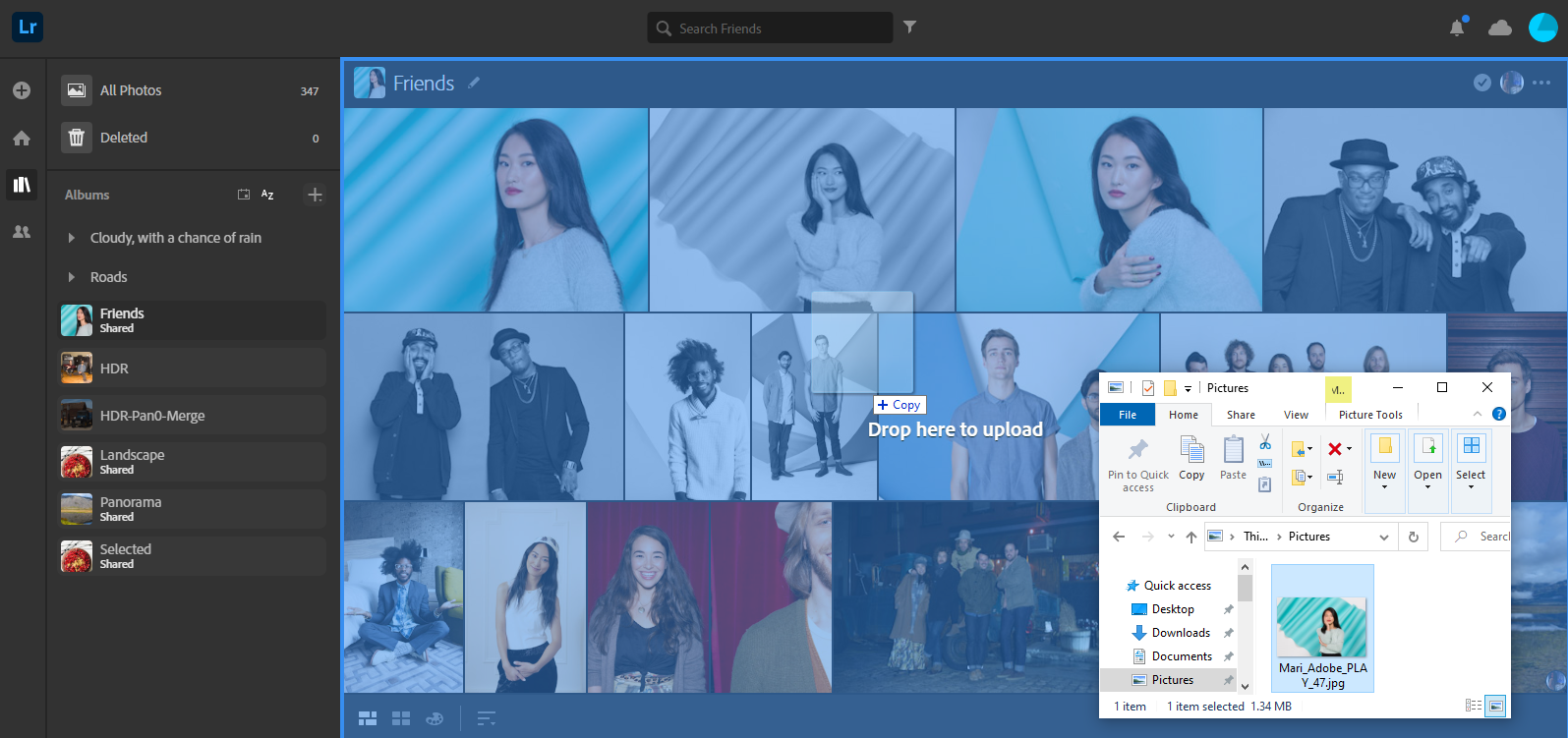Click the Paste button in Explorer ribbon
The image size is (1568, 738).
pyautogui.click(x=1233, y=459)
